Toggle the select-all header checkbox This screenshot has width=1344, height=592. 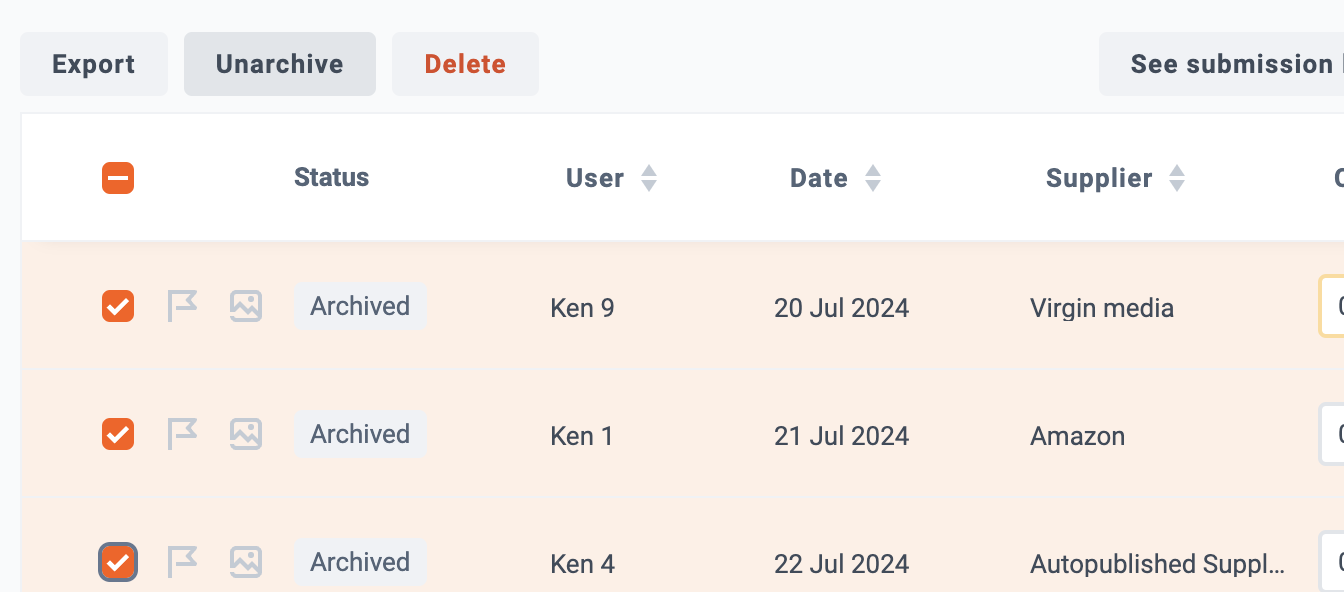(x=118, y=178)
